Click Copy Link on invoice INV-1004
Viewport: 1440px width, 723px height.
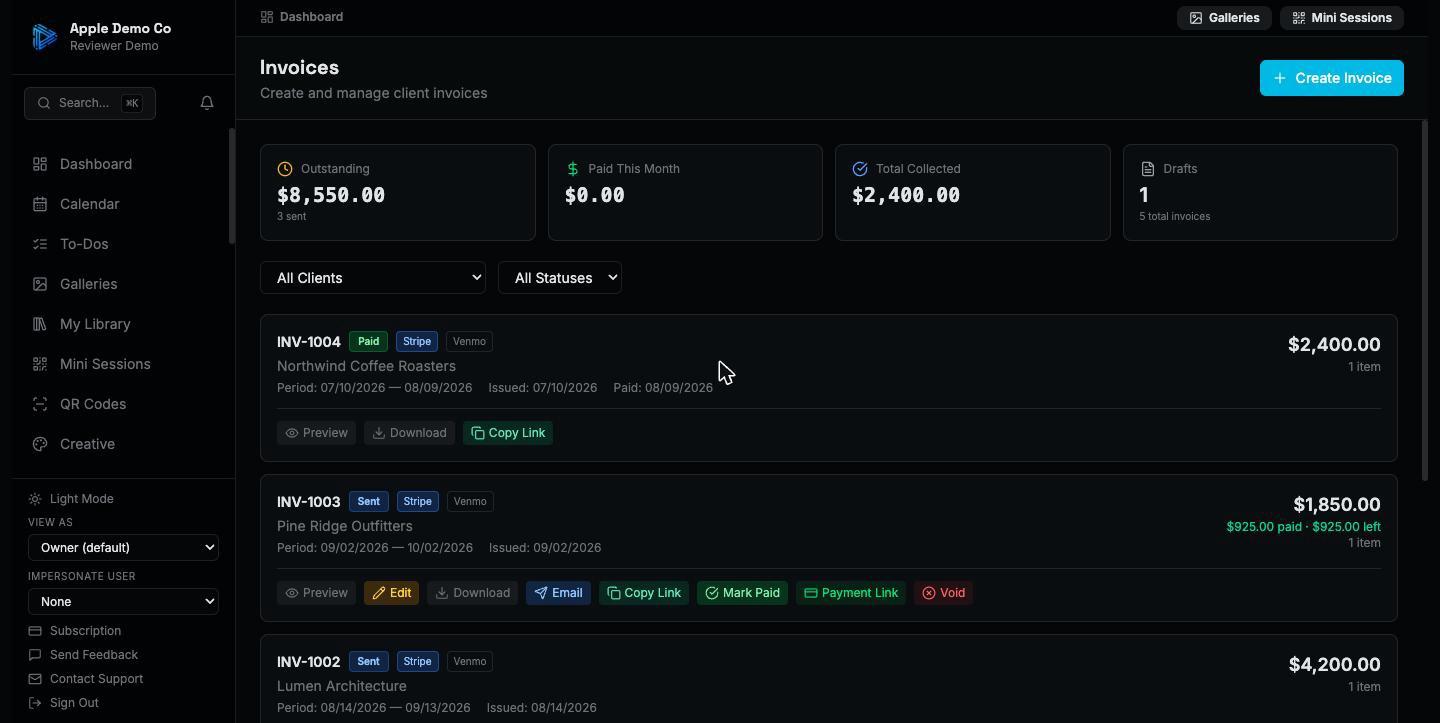(x=508, y=433)
